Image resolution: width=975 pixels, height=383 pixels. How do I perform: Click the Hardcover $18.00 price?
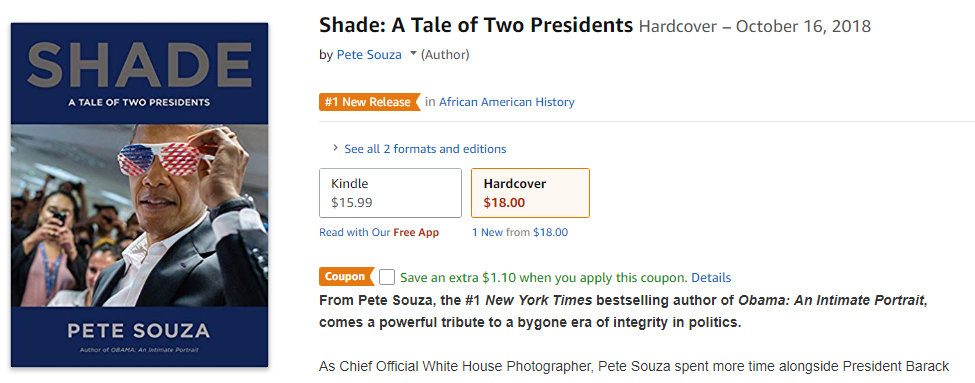[504, 202]
